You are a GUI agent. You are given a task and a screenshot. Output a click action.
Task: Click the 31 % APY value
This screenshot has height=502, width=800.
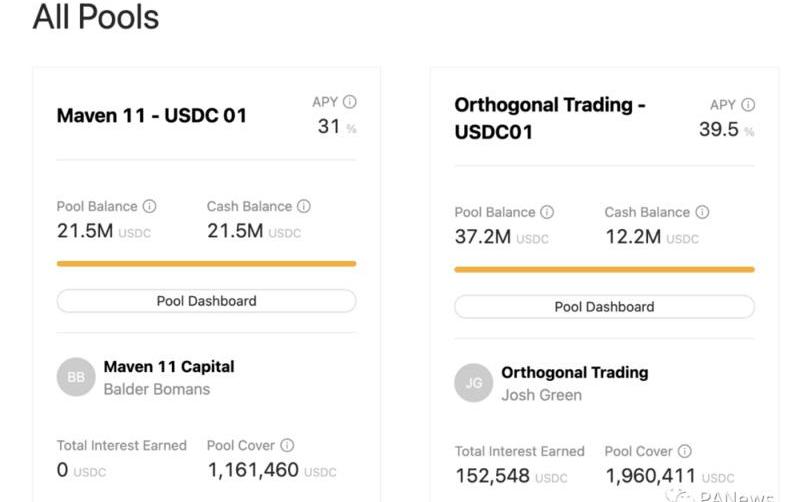coord(337,127)
